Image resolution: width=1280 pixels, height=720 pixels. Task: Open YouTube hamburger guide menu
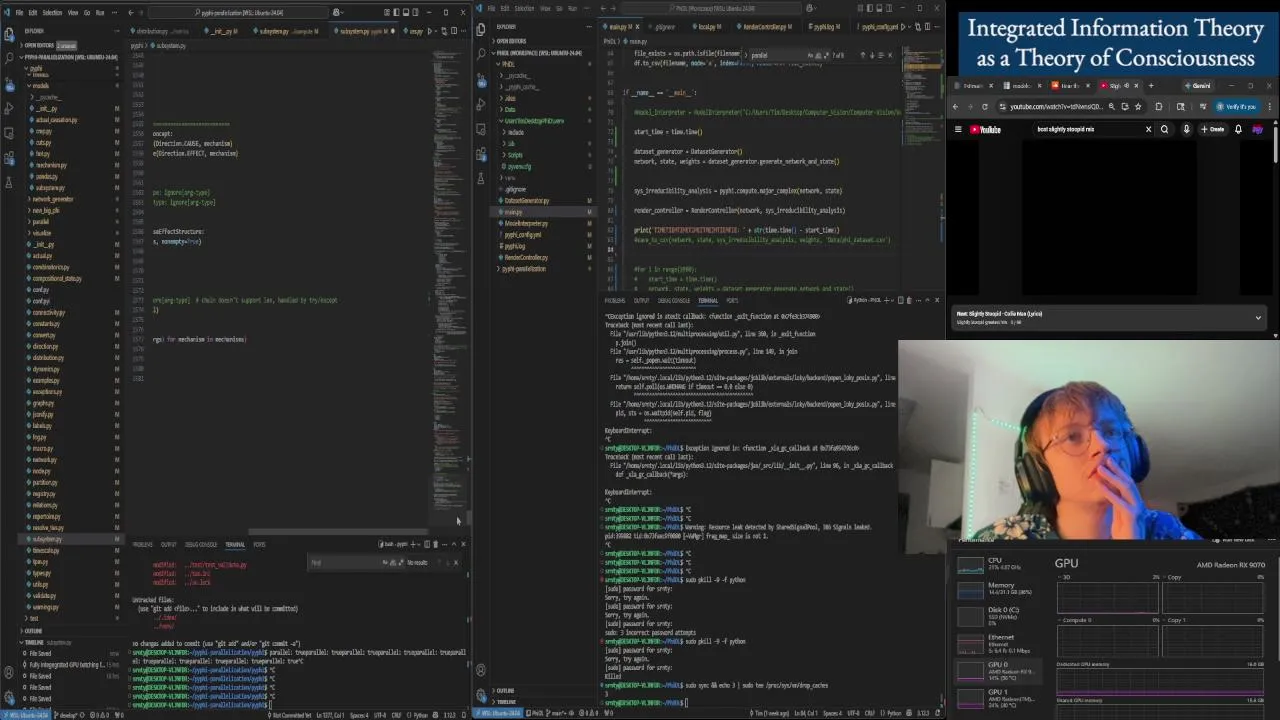point(958,129)
